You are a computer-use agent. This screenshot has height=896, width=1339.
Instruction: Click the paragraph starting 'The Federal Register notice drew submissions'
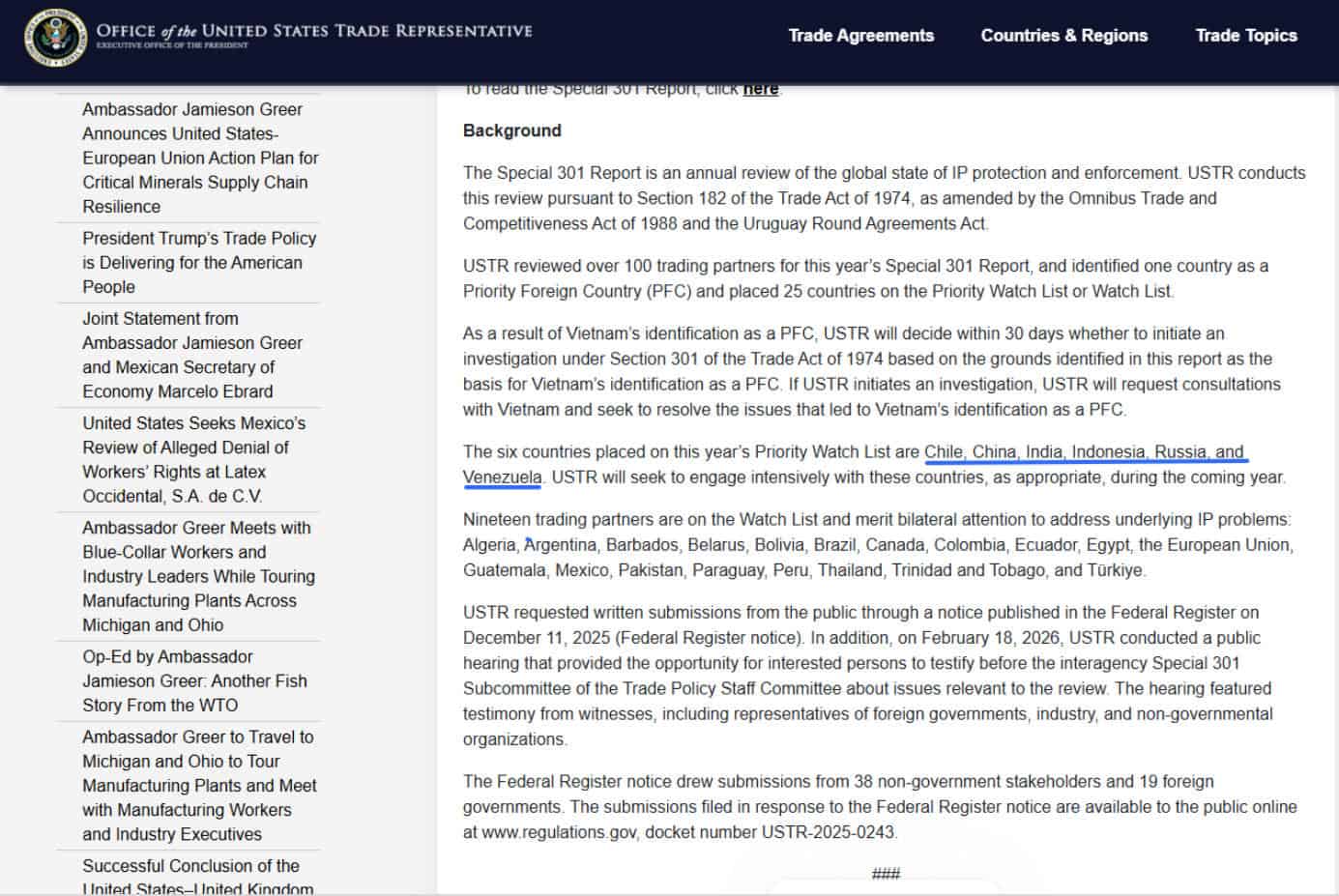point(880,806)
